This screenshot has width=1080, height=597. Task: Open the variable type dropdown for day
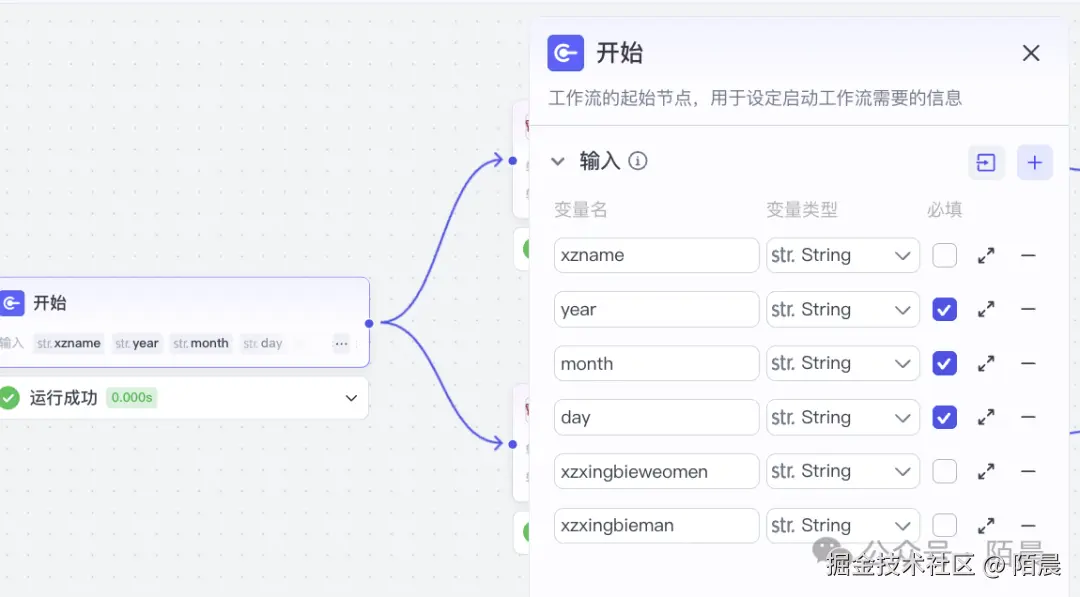pyautogui.click(x=843, y=417)
